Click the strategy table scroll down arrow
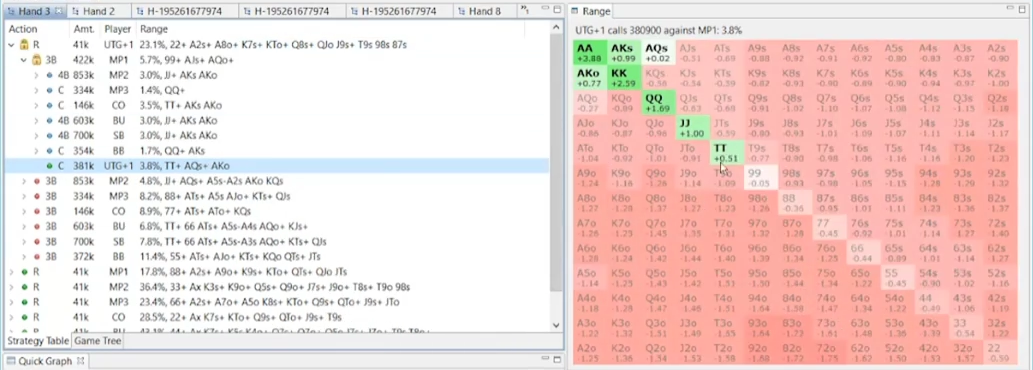The width and height of the screenshot is (1033, 370). pos(556,325)
